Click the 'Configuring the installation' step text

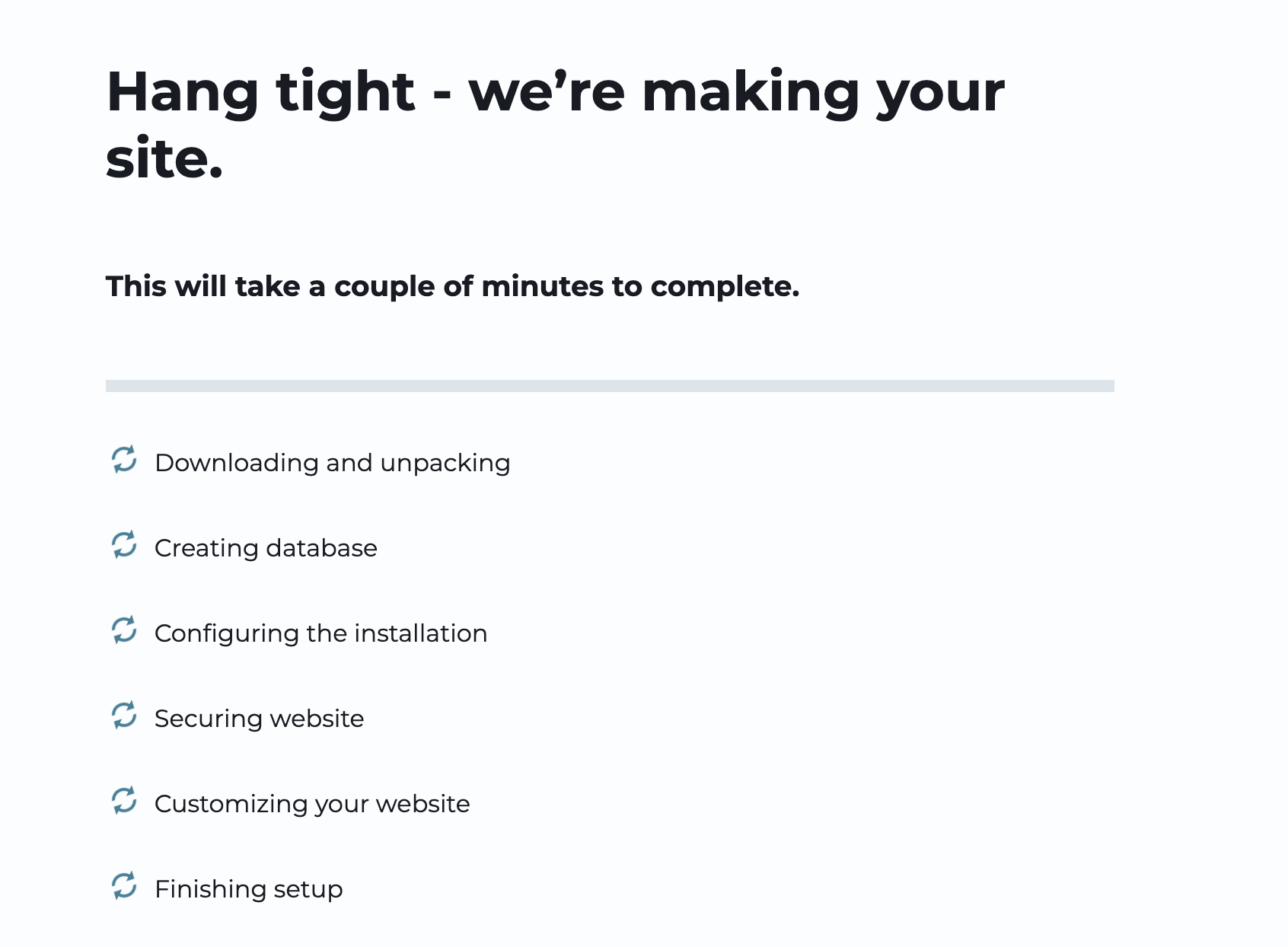click(320, 633)
